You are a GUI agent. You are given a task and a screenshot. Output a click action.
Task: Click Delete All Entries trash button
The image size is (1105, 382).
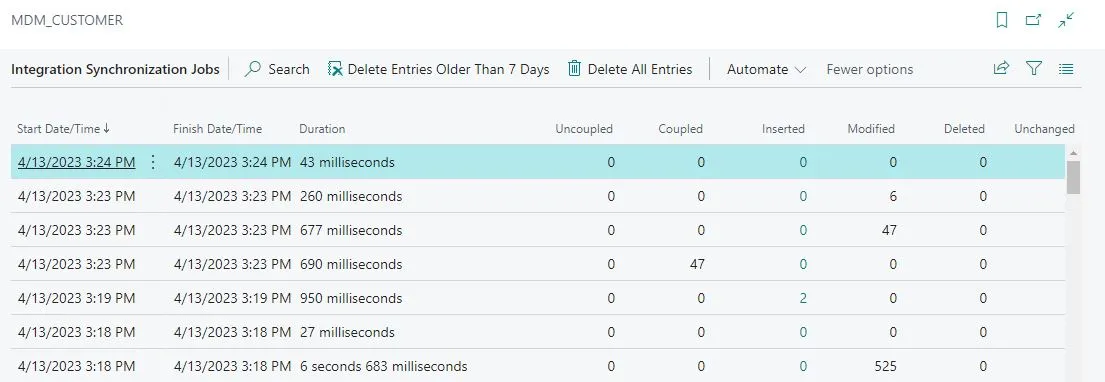(630, 69)
